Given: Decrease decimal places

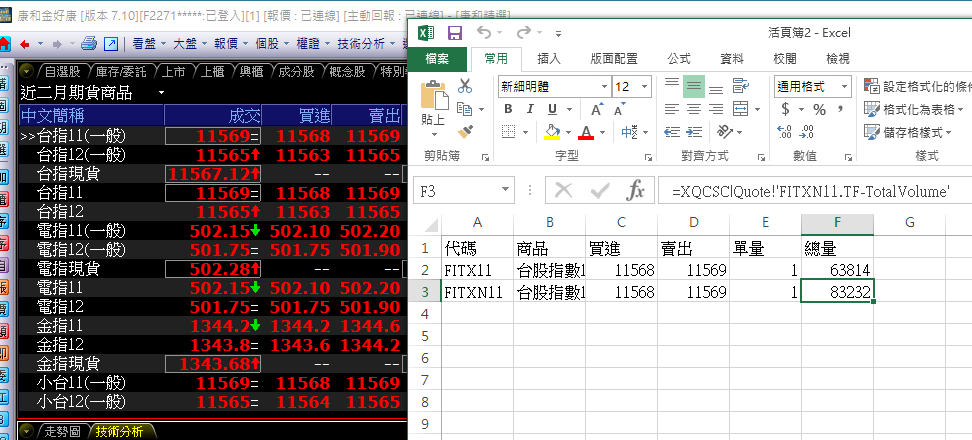Looking at the screenshot, I should point(807,131).
